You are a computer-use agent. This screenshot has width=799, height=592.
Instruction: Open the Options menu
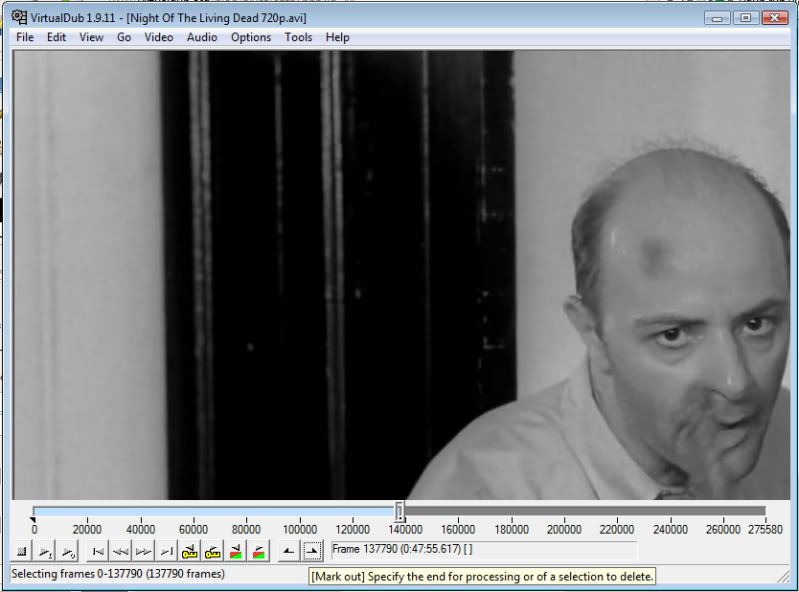pos(251,37)
